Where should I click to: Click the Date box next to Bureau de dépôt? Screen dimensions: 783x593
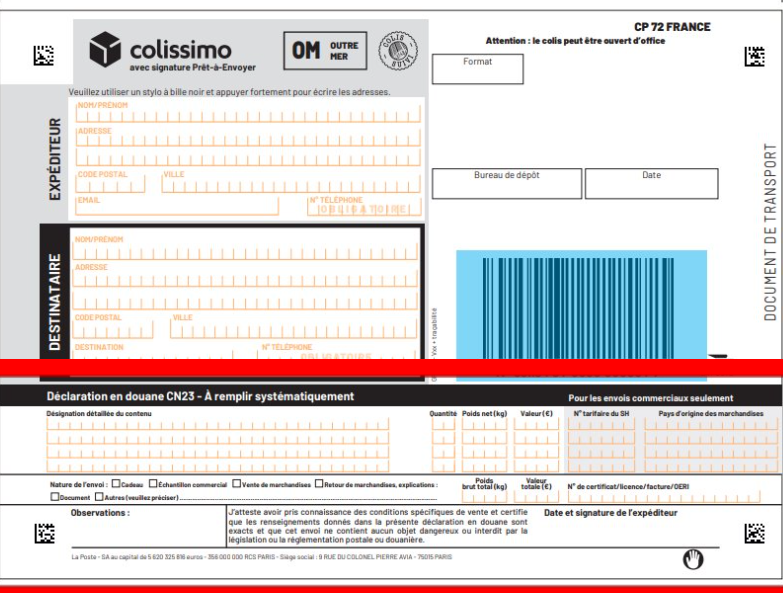(x=651, y=184)
